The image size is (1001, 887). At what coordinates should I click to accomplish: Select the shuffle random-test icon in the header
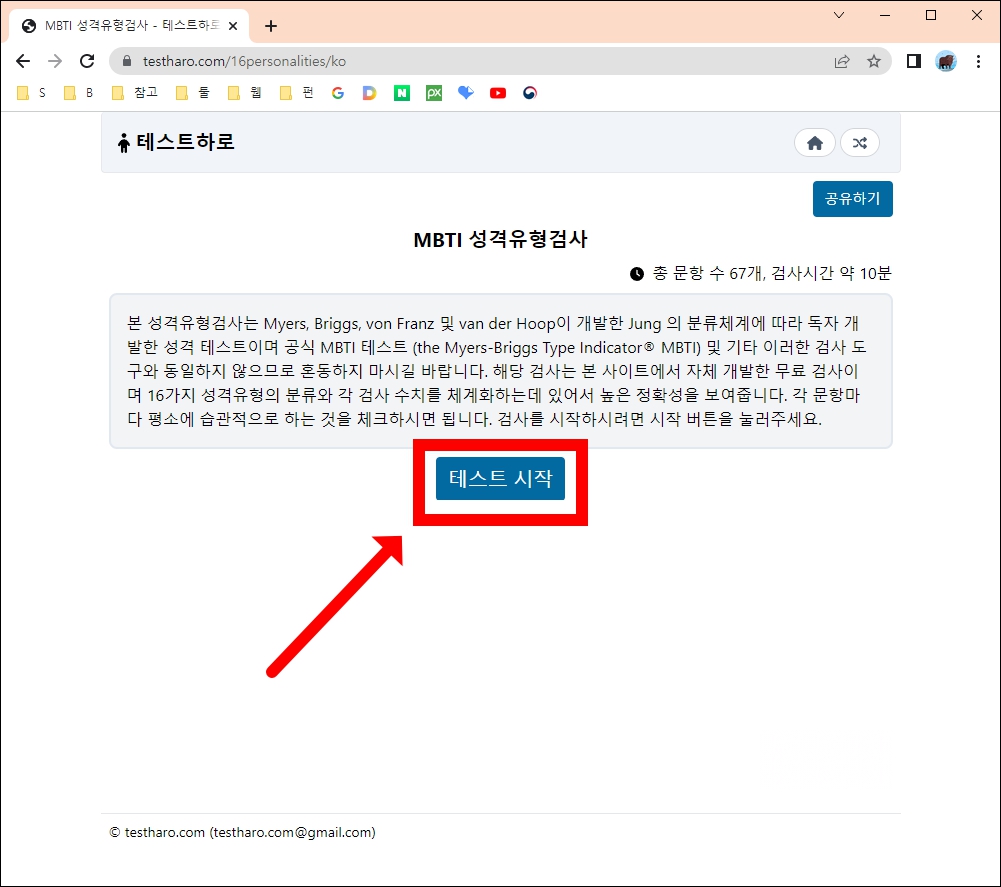point(860,143)
